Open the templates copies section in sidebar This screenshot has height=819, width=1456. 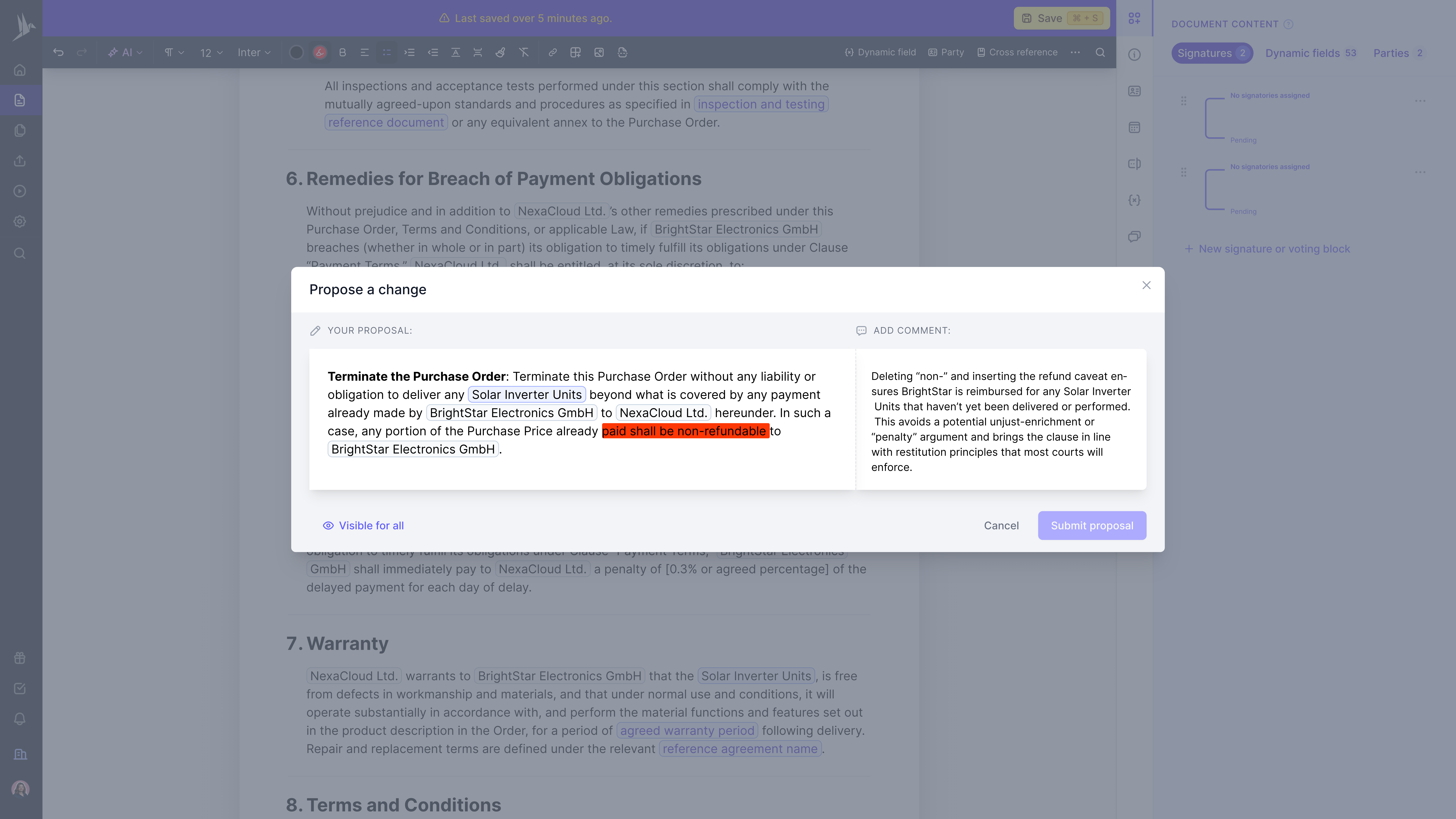click(20, 131)
